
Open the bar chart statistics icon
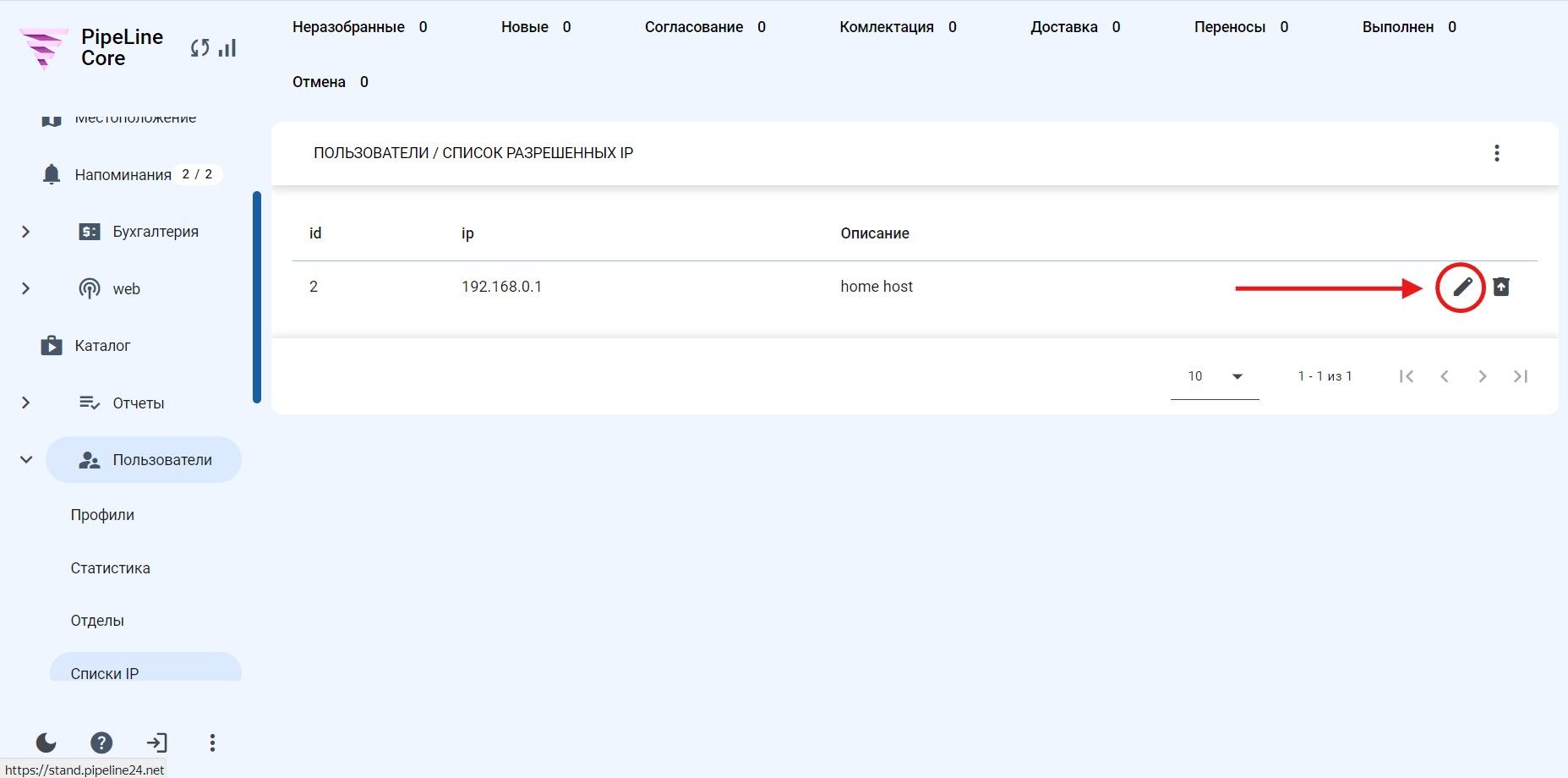click(227, 48)
